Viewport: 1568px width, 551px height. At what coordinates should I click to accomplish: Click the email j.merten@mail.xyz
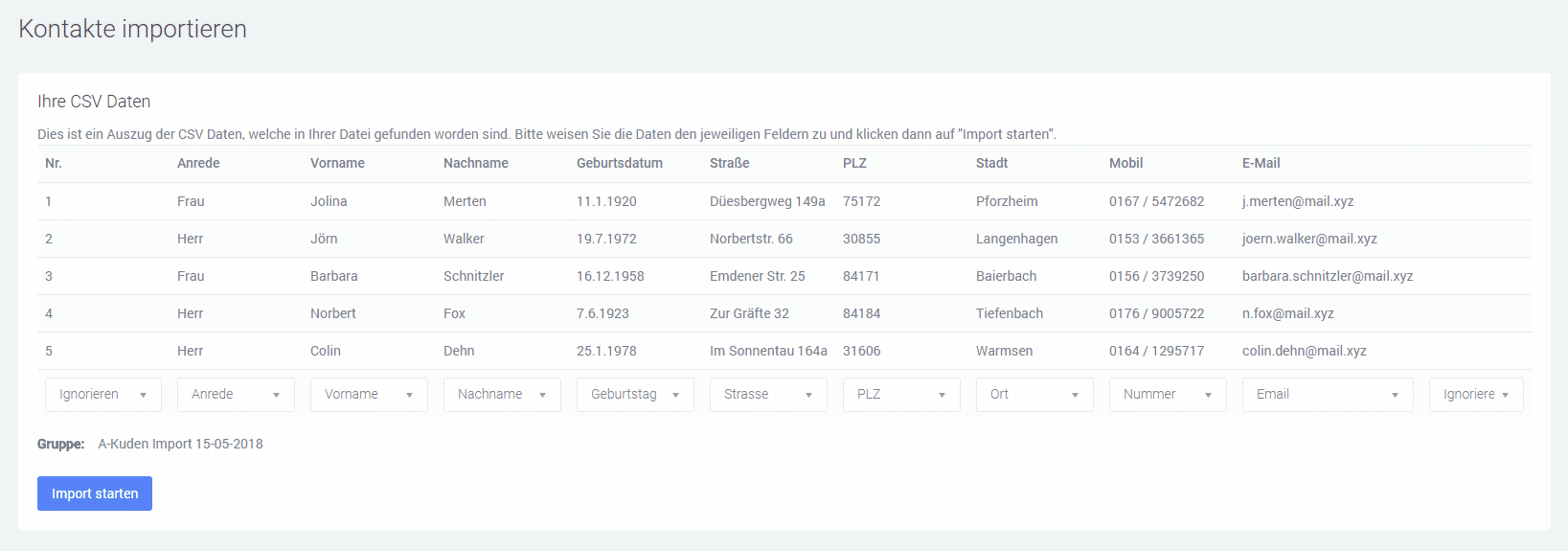(1298, 201)
